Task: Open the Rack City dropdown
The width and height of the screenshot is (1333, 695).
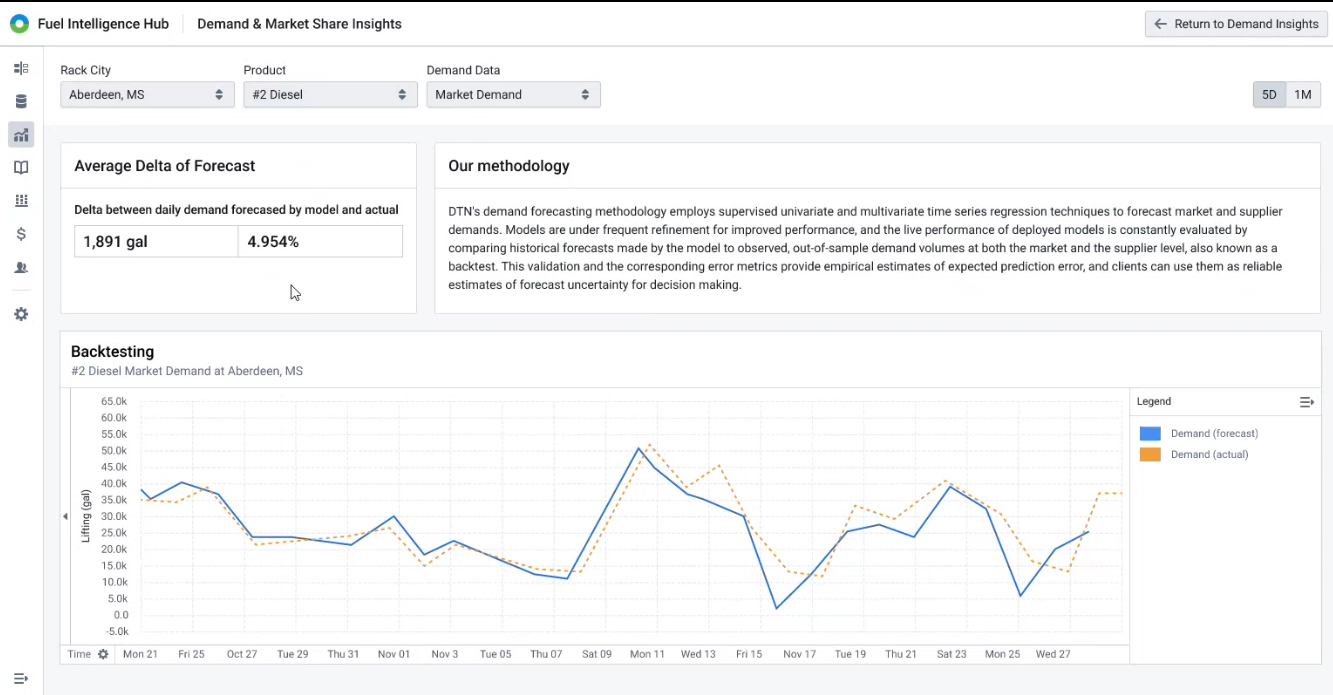Action: coord(147,95)
